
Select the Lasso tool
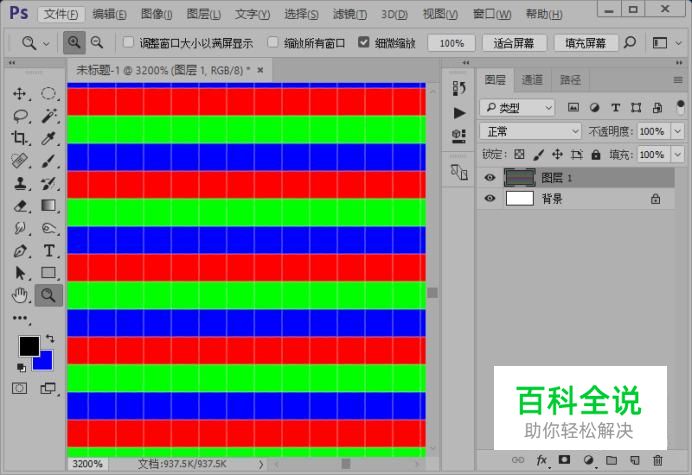(x=20, y=116)
